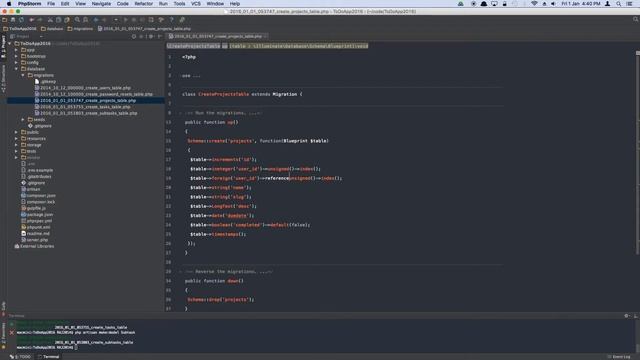Click the database breadcrumb
Image resolution: width=640 pixels, height=360 pixels.
tap(52, 29)
